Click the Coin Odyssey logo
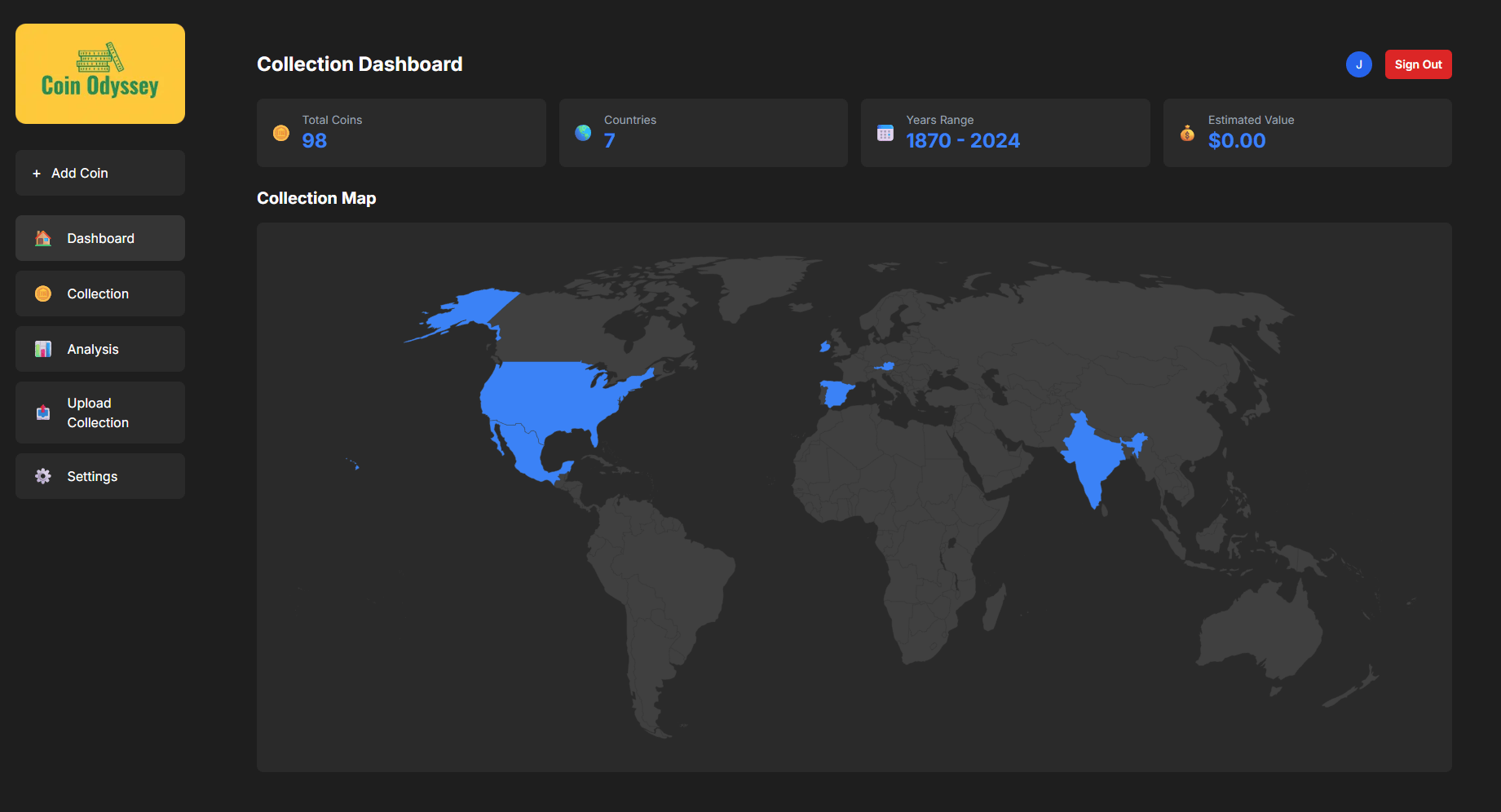Viewport: 1501px width, 812px height. tap(99, 73)
